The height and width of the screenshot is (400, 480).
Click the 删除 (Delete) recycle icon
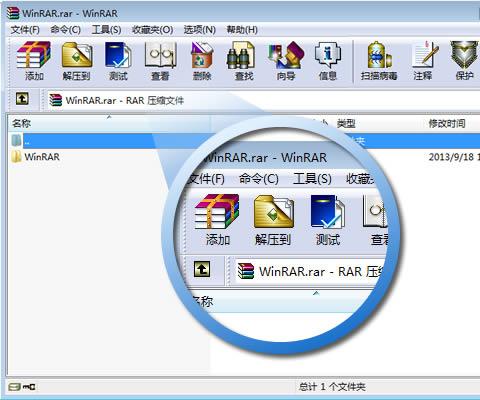click(x=202, y=61)
